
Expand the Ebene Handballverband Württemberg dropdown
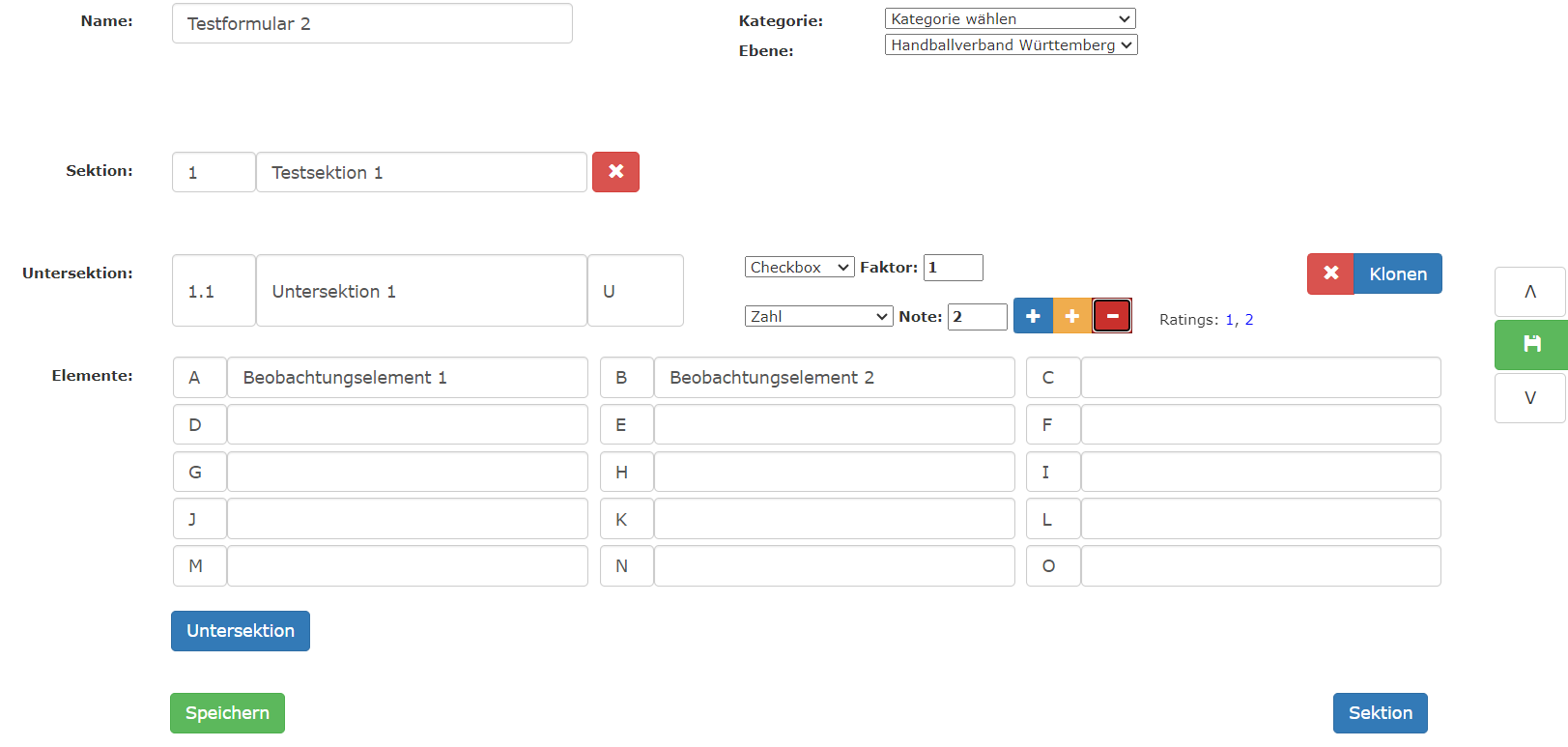point(1011,44)
